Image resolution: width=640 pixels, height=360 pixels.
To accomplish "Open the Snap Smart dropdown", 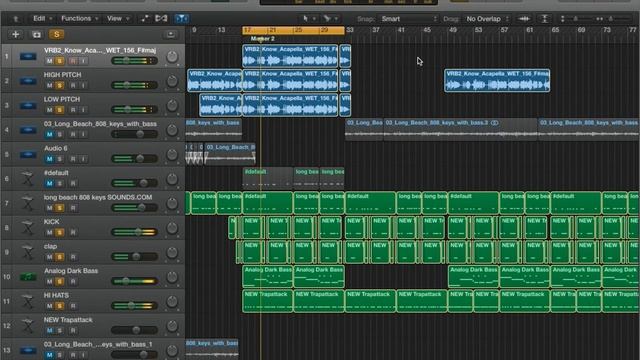I will (x=409, y=19).
